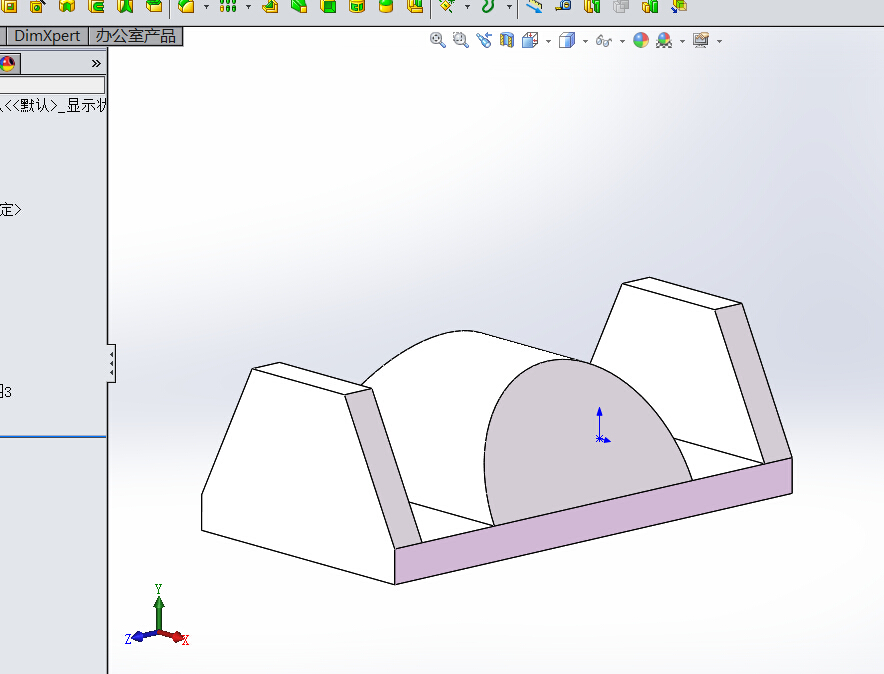884x674 pixels.
Task: Open the Reference Geometry dropdown arrow
Action: (467, 7)
